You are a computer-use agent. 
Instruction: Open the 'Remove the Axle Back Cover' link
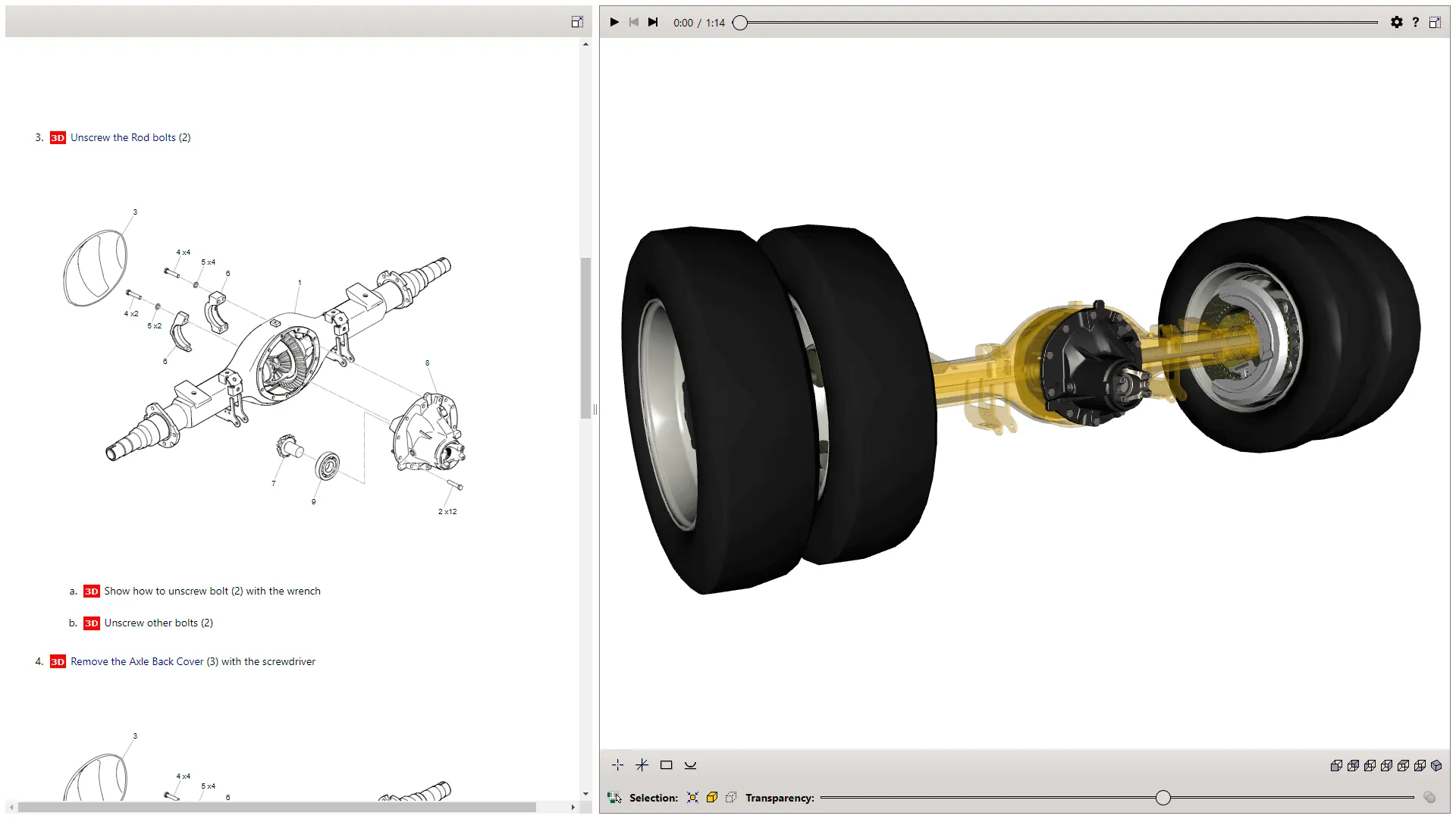point(136,661)
